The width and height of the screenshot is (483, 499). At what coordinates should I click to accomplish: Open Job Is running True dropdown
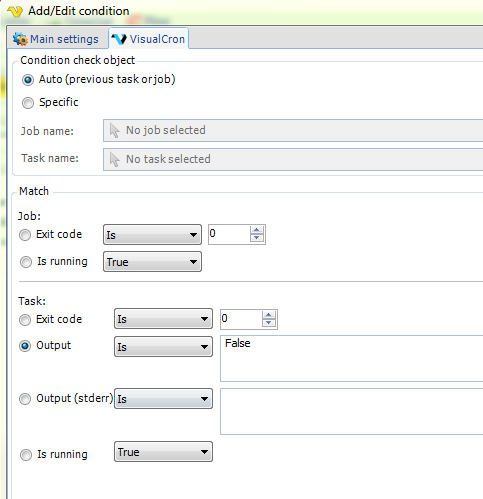(x=152, y=262)
